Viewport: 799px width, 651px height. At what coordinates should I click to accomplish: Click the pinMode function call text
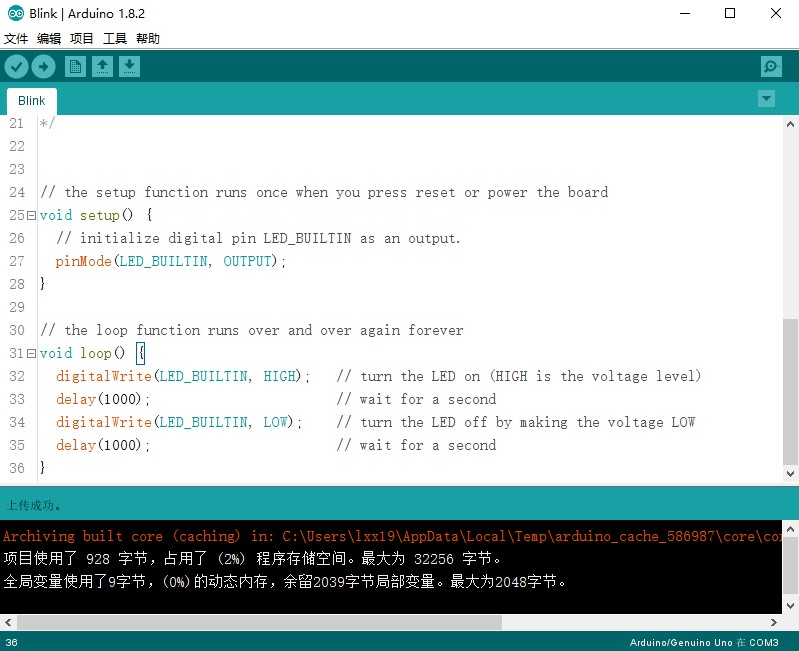point(84,261)
